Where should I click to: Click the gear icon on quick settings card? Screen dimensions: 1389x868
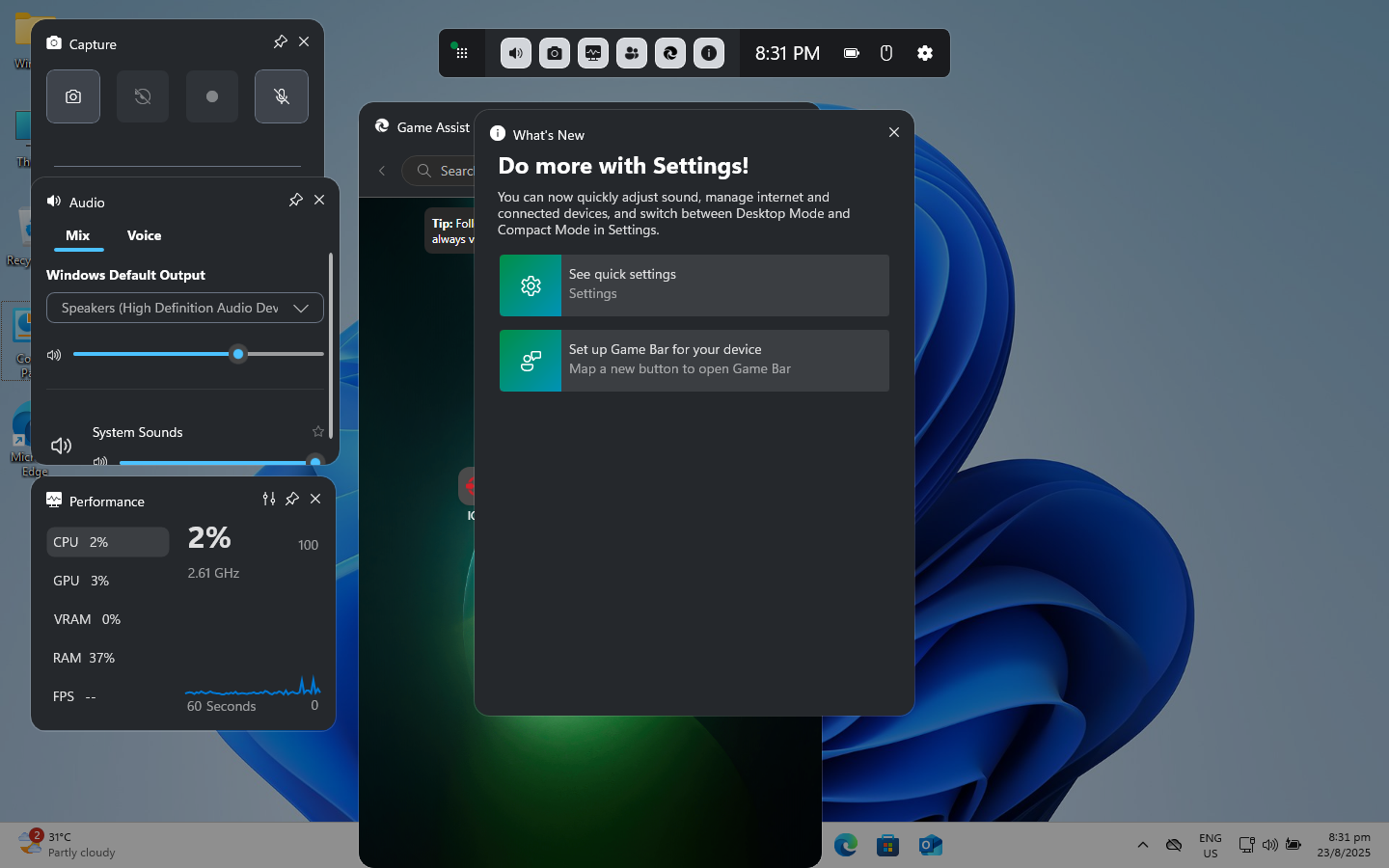[531, 285]
